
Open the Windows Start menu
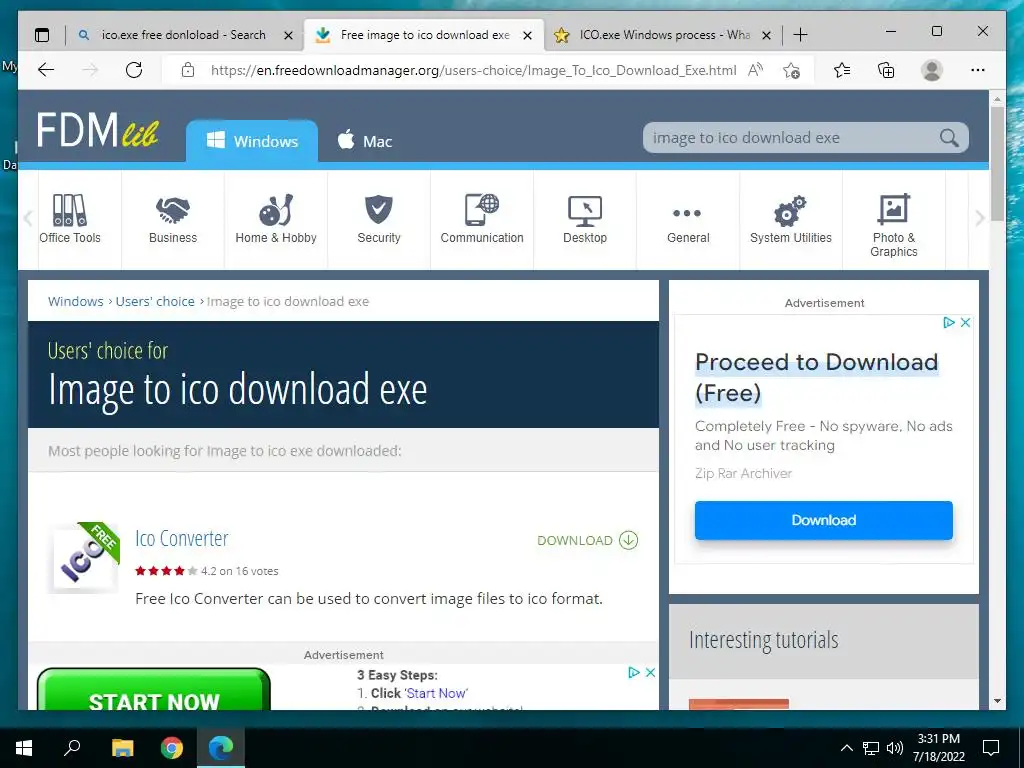coord(24,748)
